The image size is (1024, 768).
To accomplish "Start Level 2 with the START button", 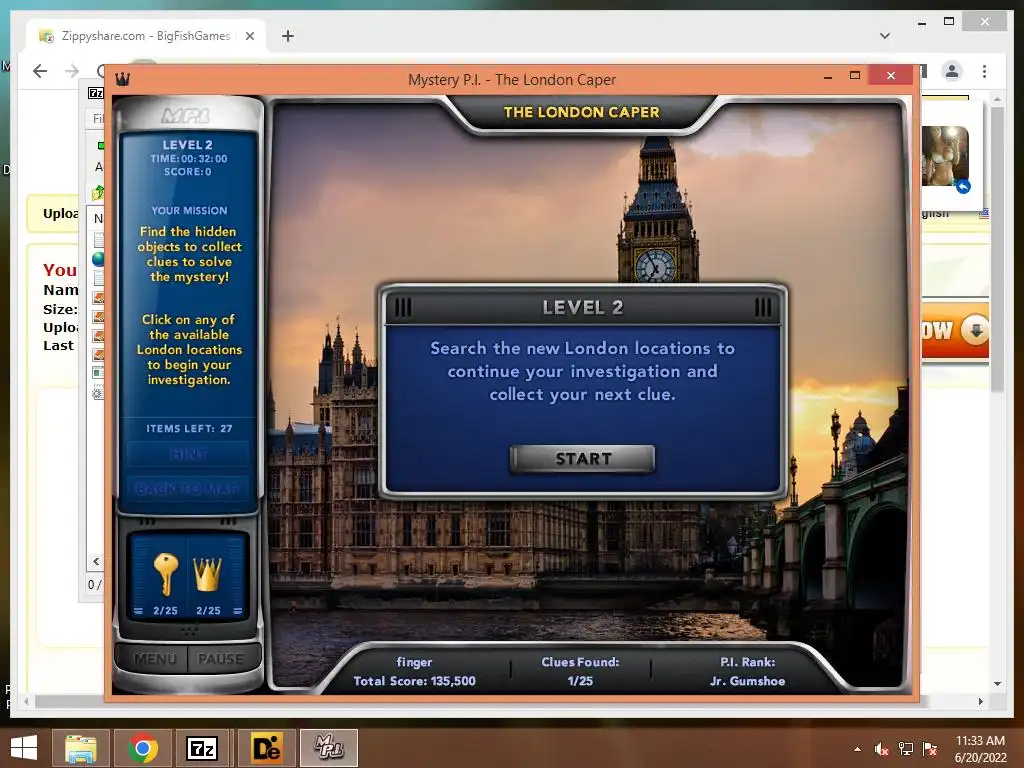I will click(x=582, y=458).
